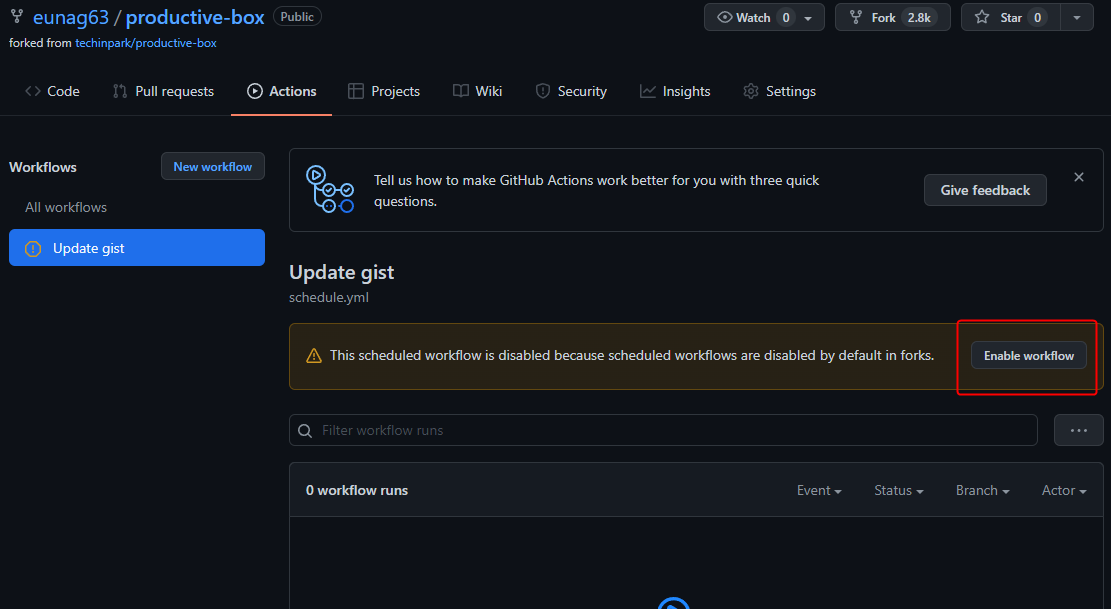Viewport: 1111px width, 609px height.
Task: Expand the Event filter dropdown
Action: 819,490
